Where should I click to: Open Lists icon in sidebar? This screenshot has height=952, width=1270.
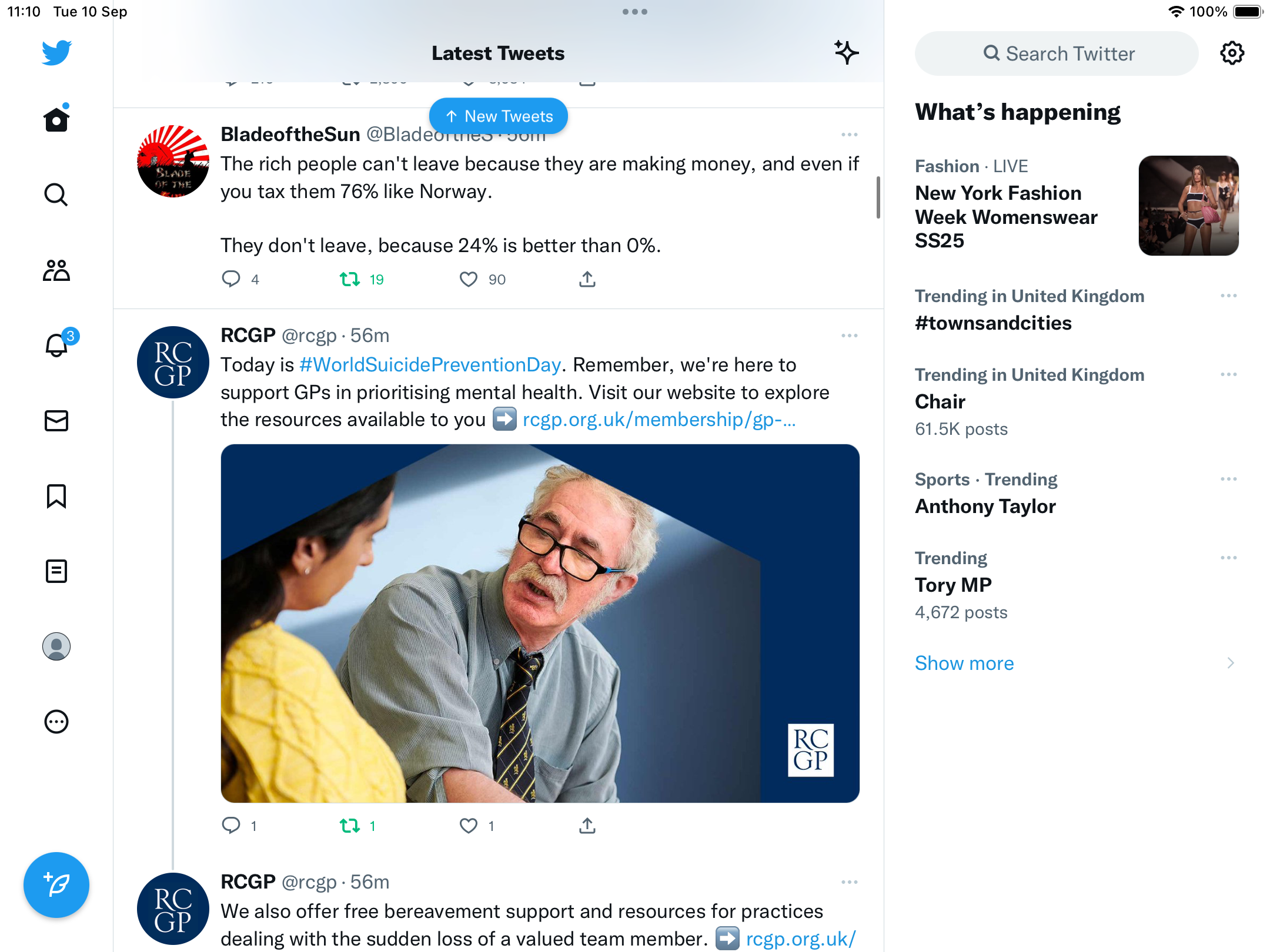click(56, 571)
